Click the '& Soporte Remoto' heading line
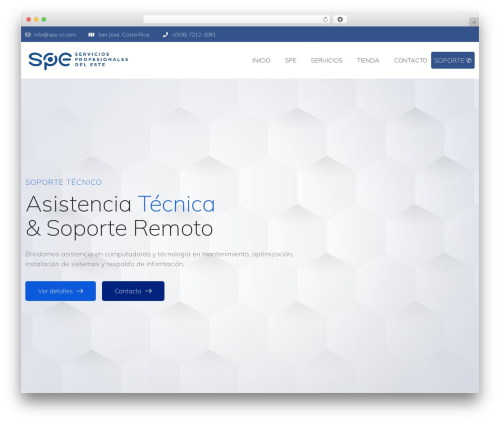The height and width of the screenshot is (423, 500). pos(119,229)
